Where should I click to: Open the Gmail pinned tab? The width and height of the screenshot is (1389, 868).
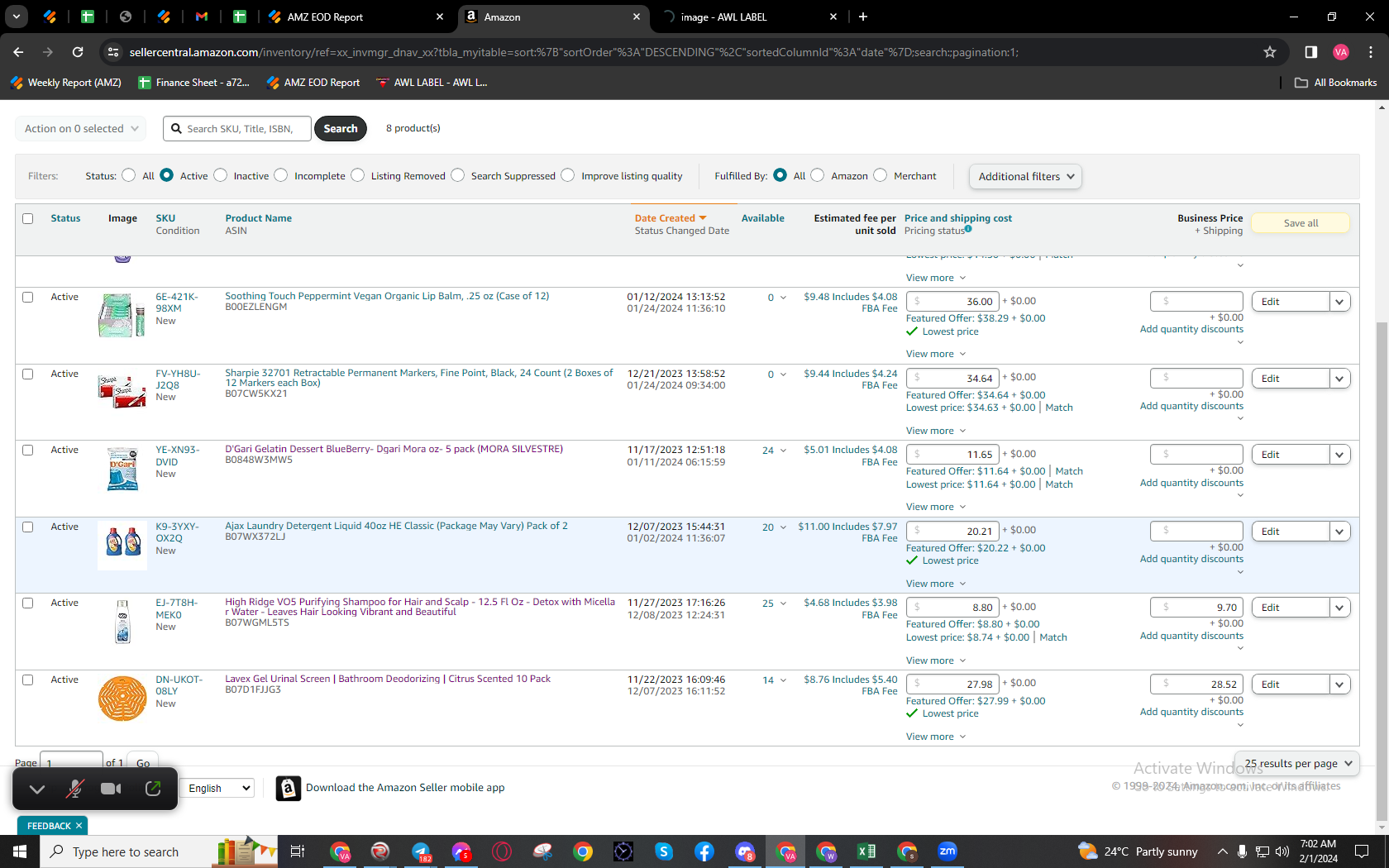[202, 17]
